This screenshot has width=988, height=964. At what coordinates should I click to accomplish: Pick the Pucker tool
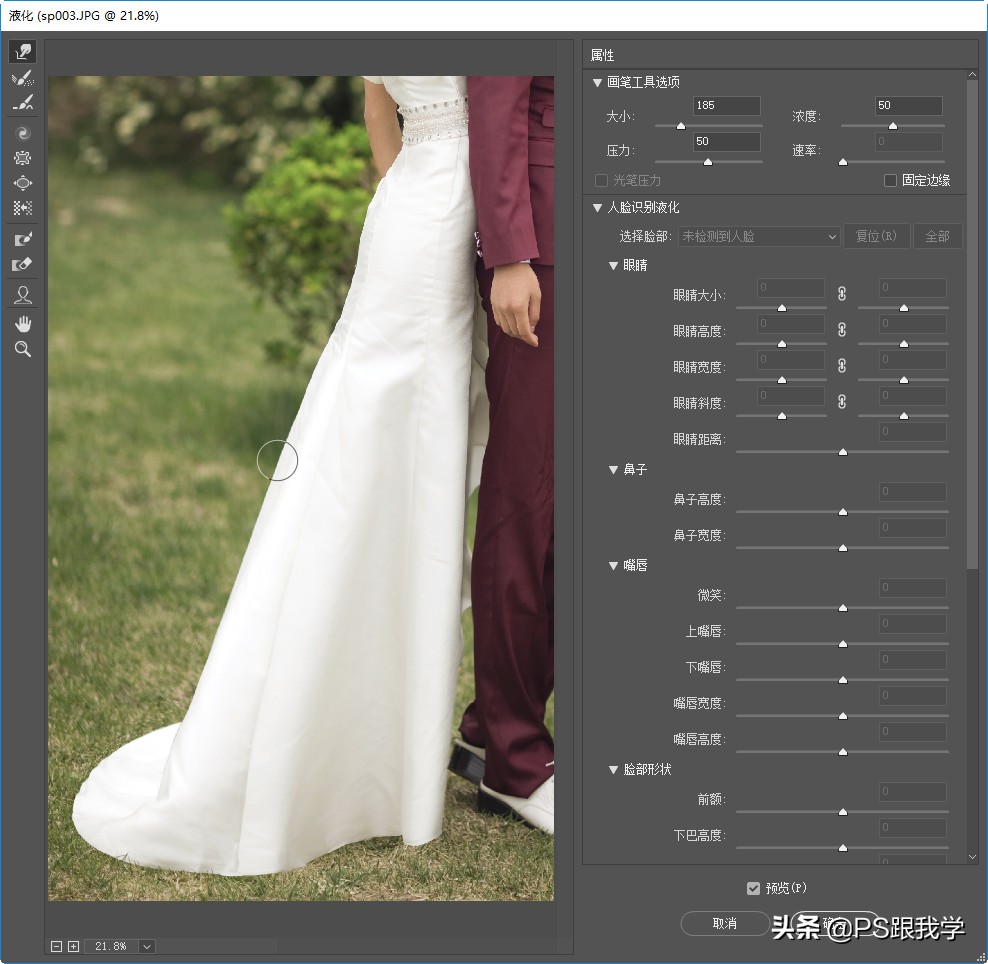[23, 158]
